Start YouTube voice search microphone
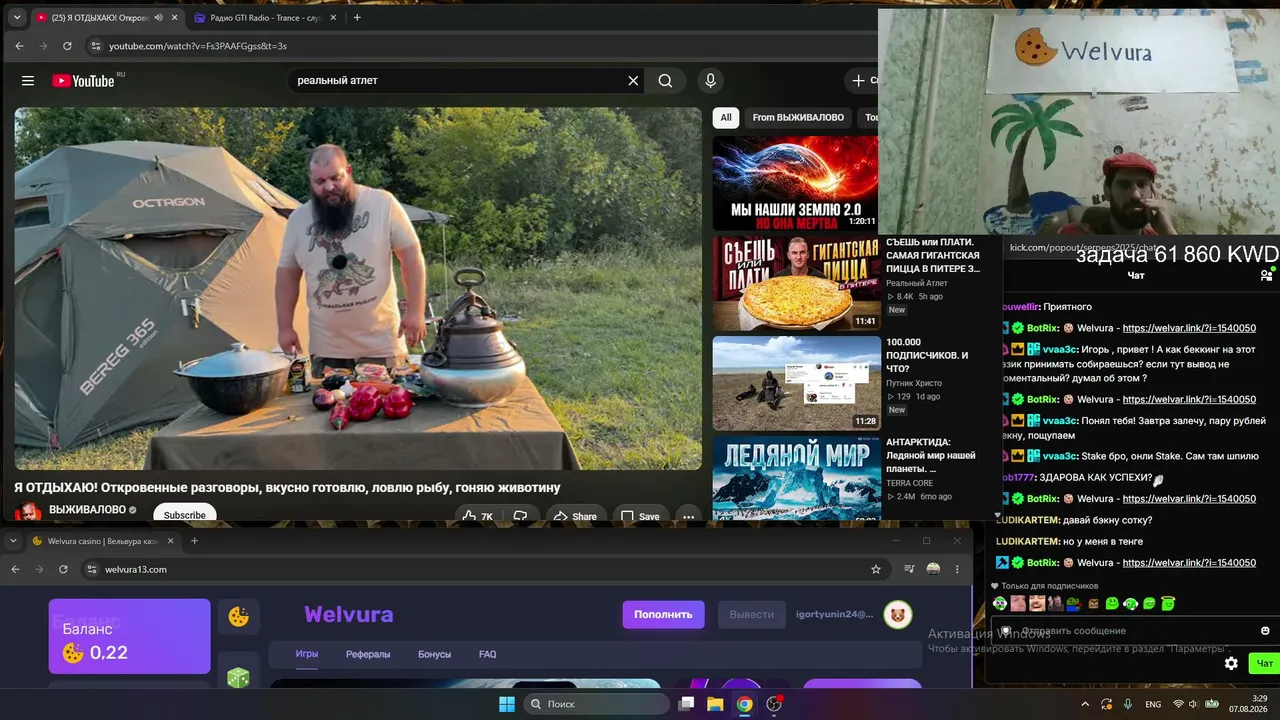Screen dimensions: 1280x720 [711, 81]
